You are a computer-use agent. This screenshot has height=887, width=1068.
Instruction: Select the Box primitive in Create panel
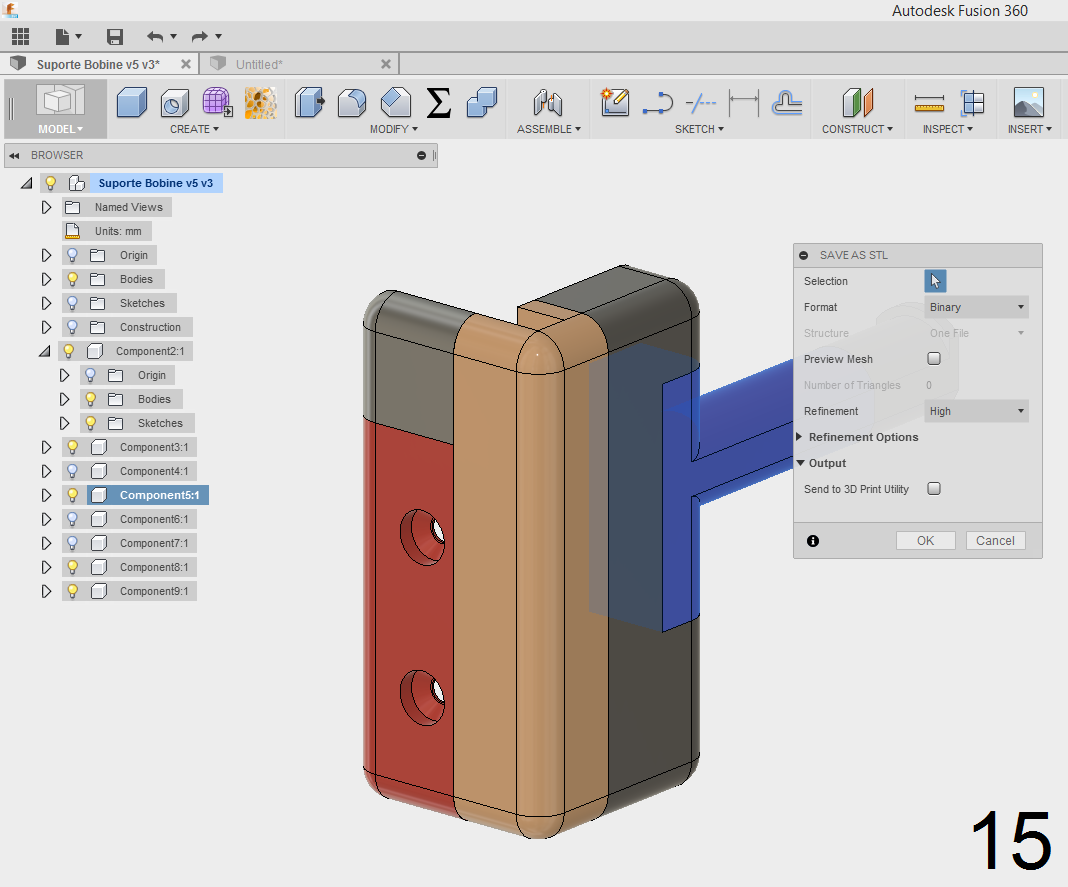coord(131,102)
